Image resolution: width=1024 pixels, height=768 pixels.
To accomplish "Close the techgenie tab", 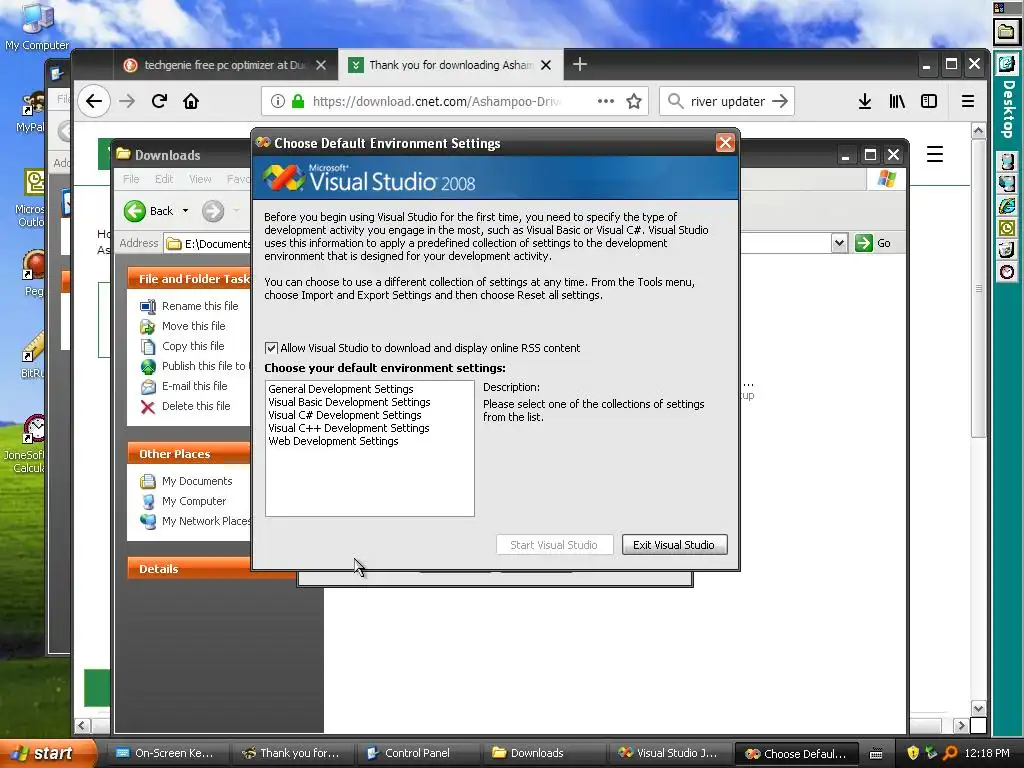I will point(321,65).
